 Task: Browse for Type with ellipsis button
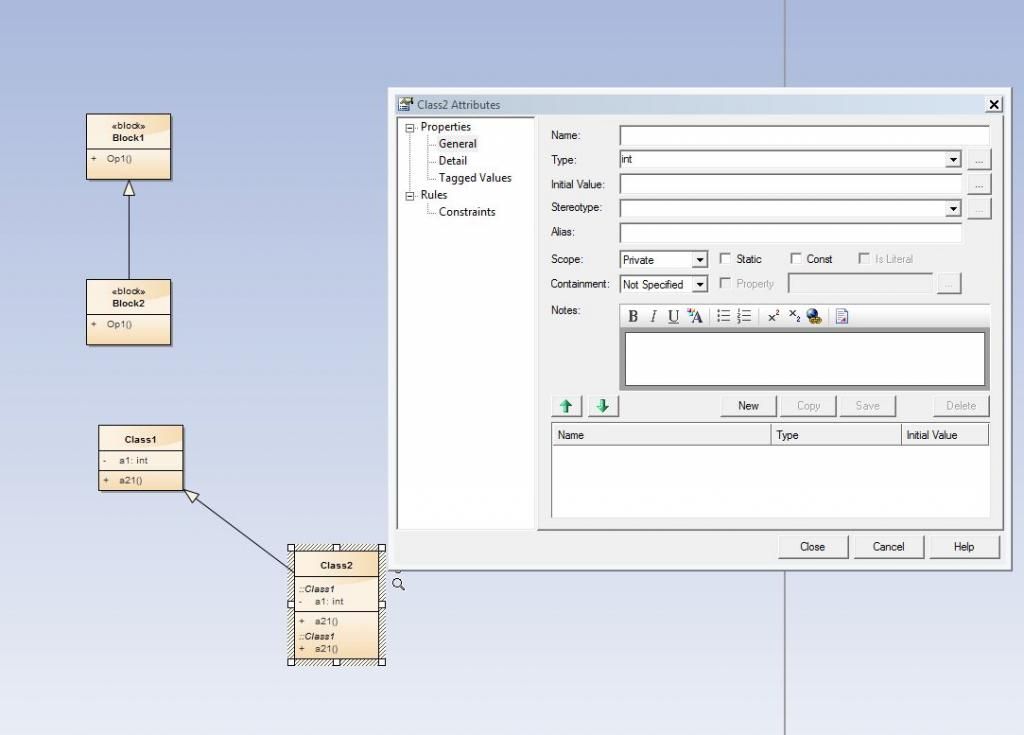[x=979, y=159]
